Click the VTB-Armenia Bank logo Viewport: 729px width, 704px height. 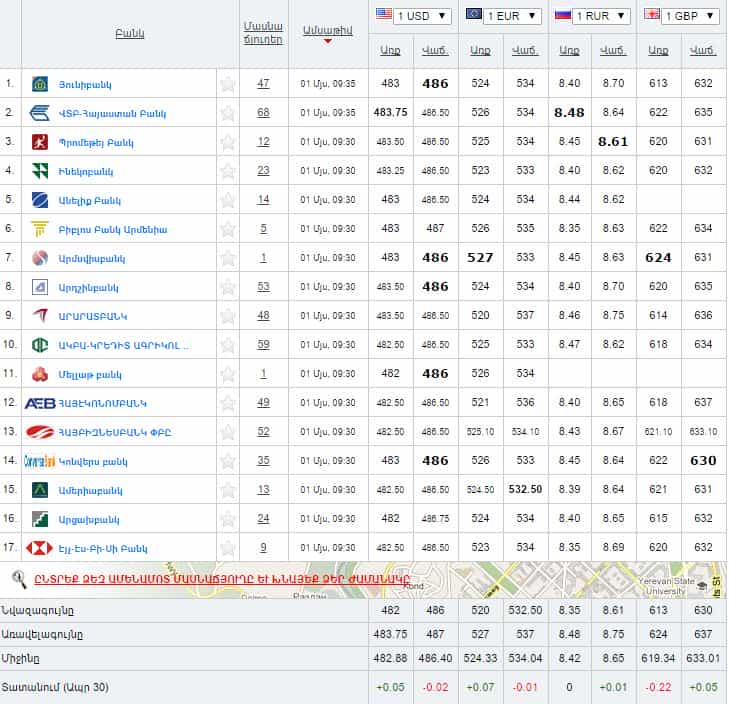[40, 113]
